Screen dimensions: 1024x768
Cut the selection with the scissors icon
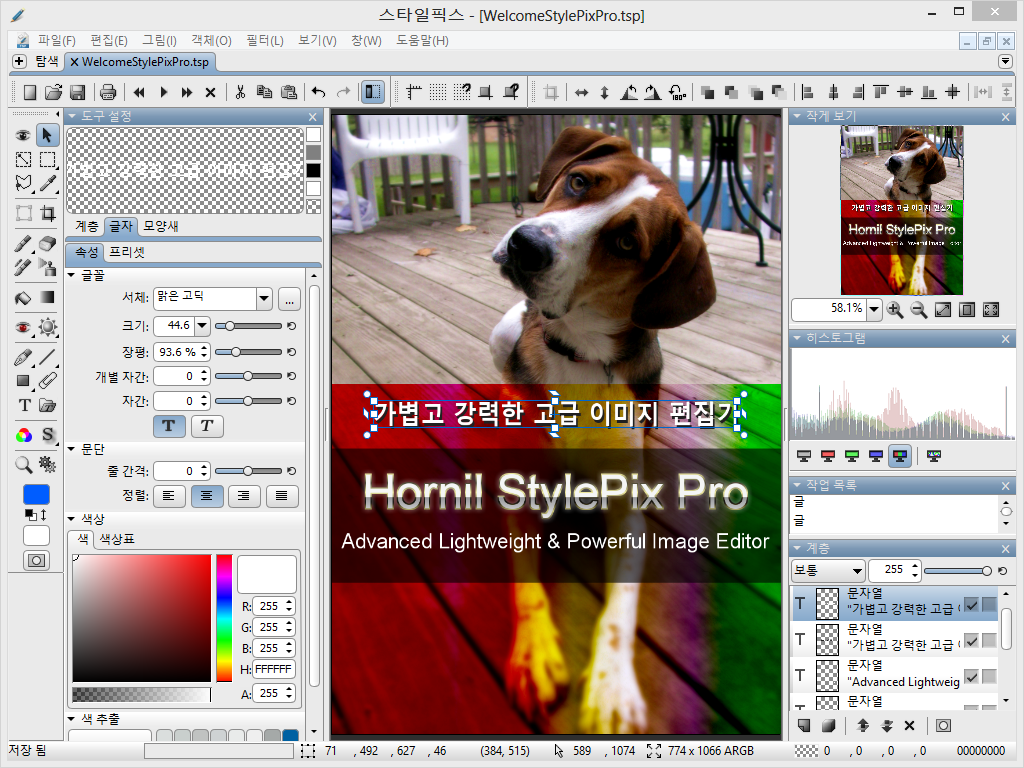[240, 92]
